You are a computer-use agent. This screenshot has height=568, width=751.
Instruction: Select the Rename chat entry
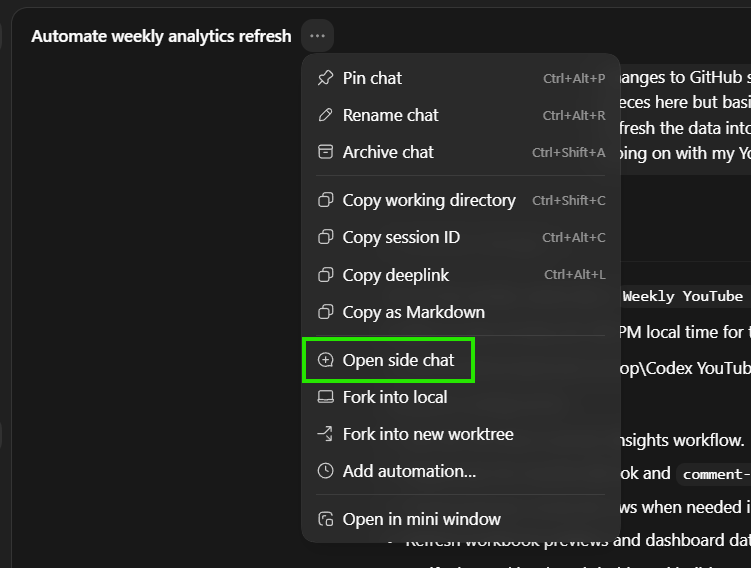click(461, 115)
